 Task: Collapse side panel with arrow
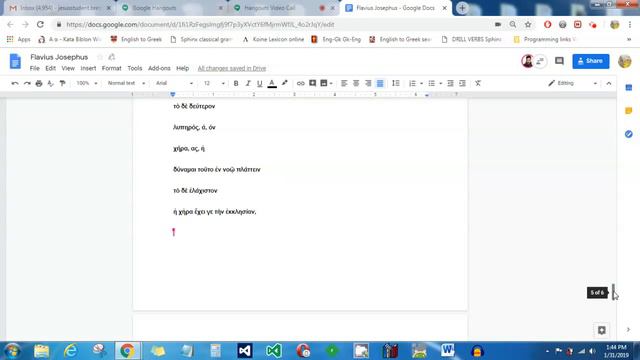coord(629,329)
